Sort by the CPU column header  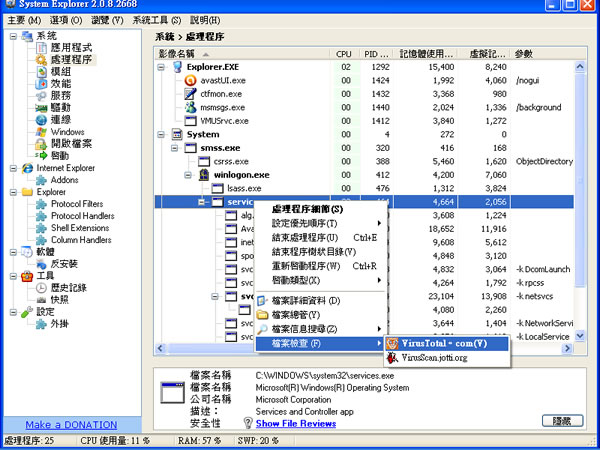pyautogui.click(x=344, y=54)
